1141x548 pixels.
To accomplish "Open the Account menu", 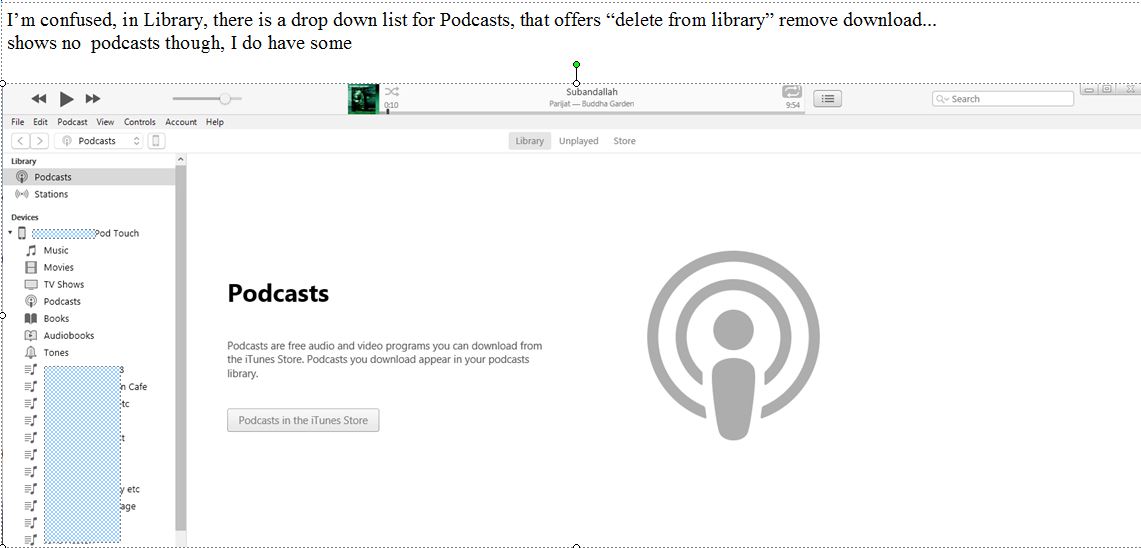I will [181, 122].
